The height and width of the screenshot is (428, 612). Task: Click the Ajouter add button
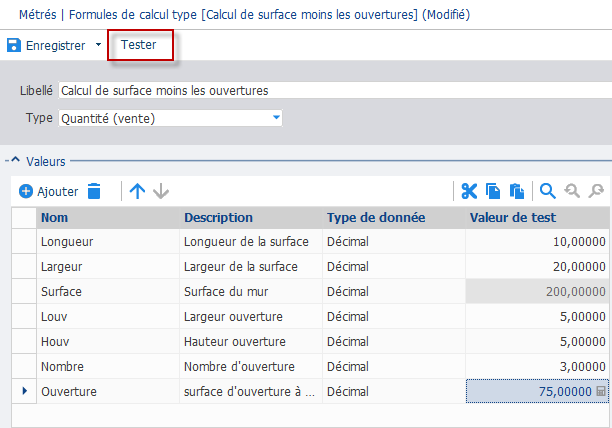click(48, 192)
